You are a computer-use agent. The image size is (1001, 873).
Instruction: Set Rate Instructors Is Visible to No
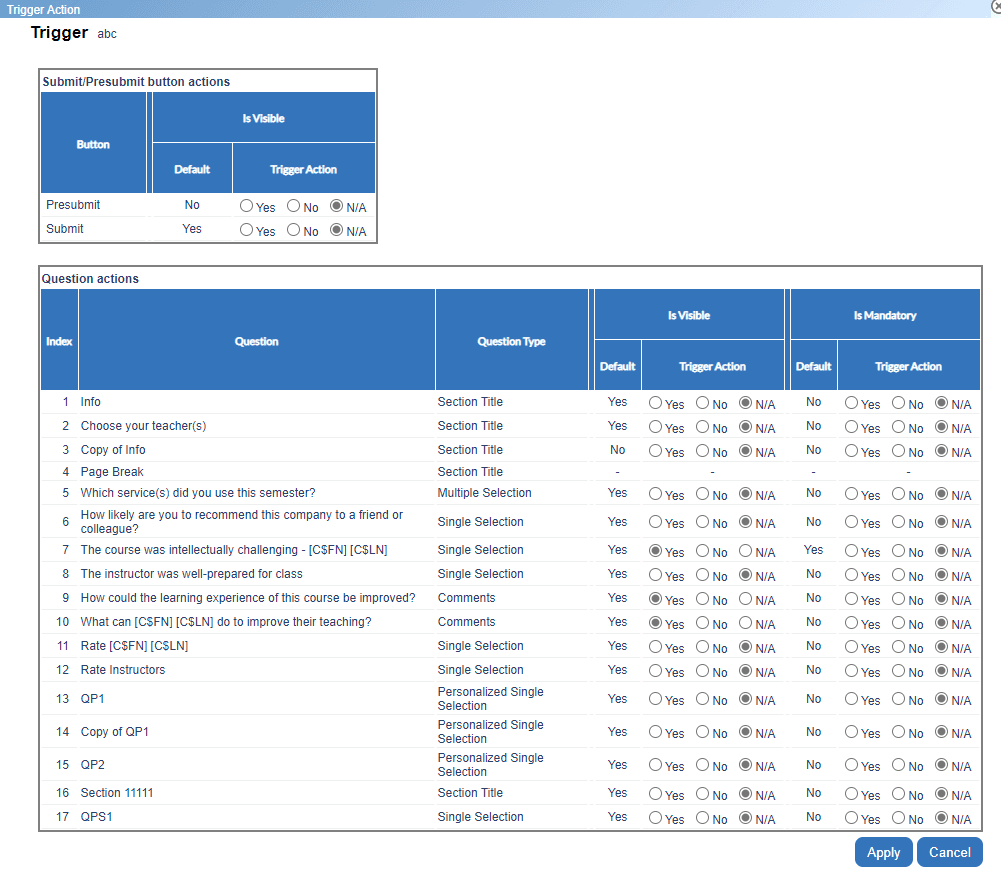pos(703,671)
